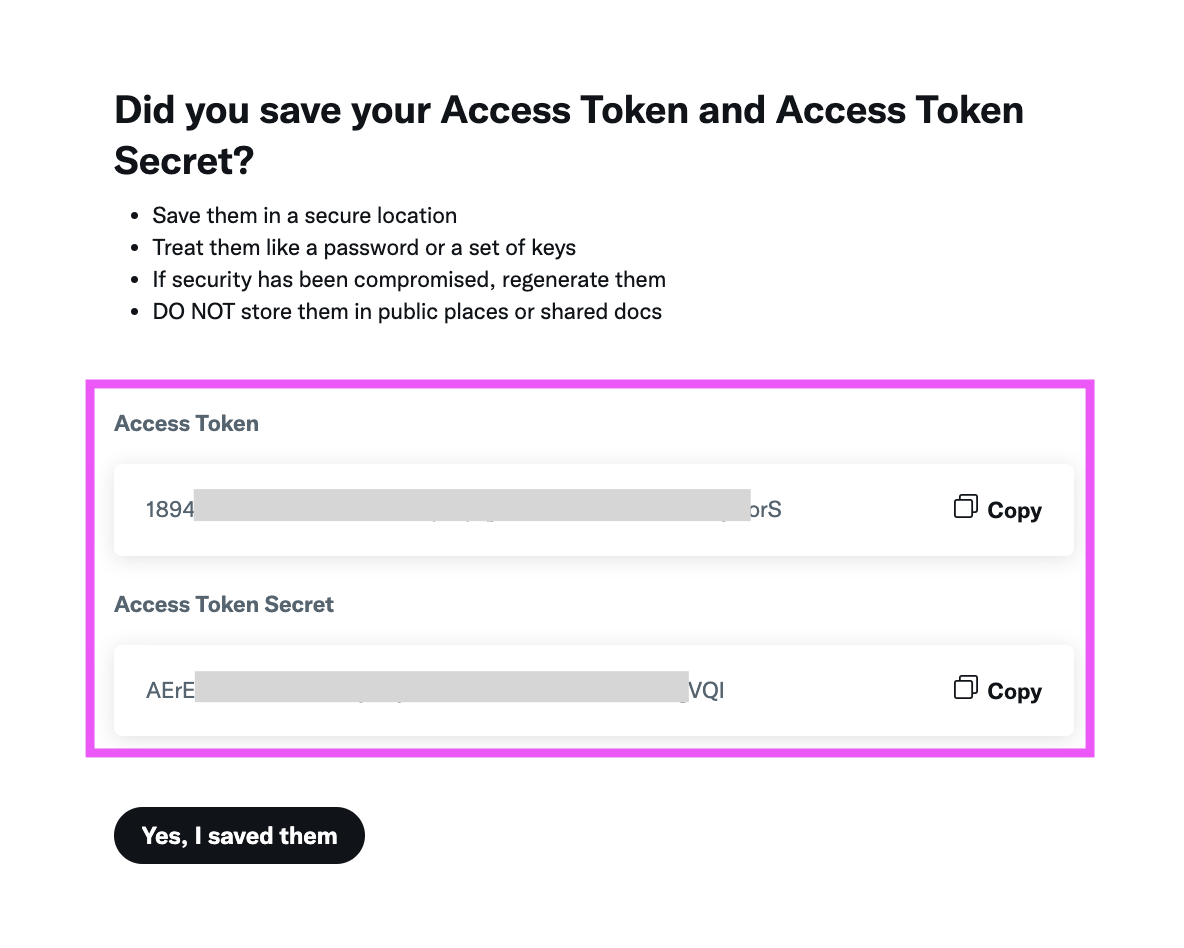Click the copy icon for Access Token Secret
This screenshot has height=948, width=1184.
click(x=965, y=687)
